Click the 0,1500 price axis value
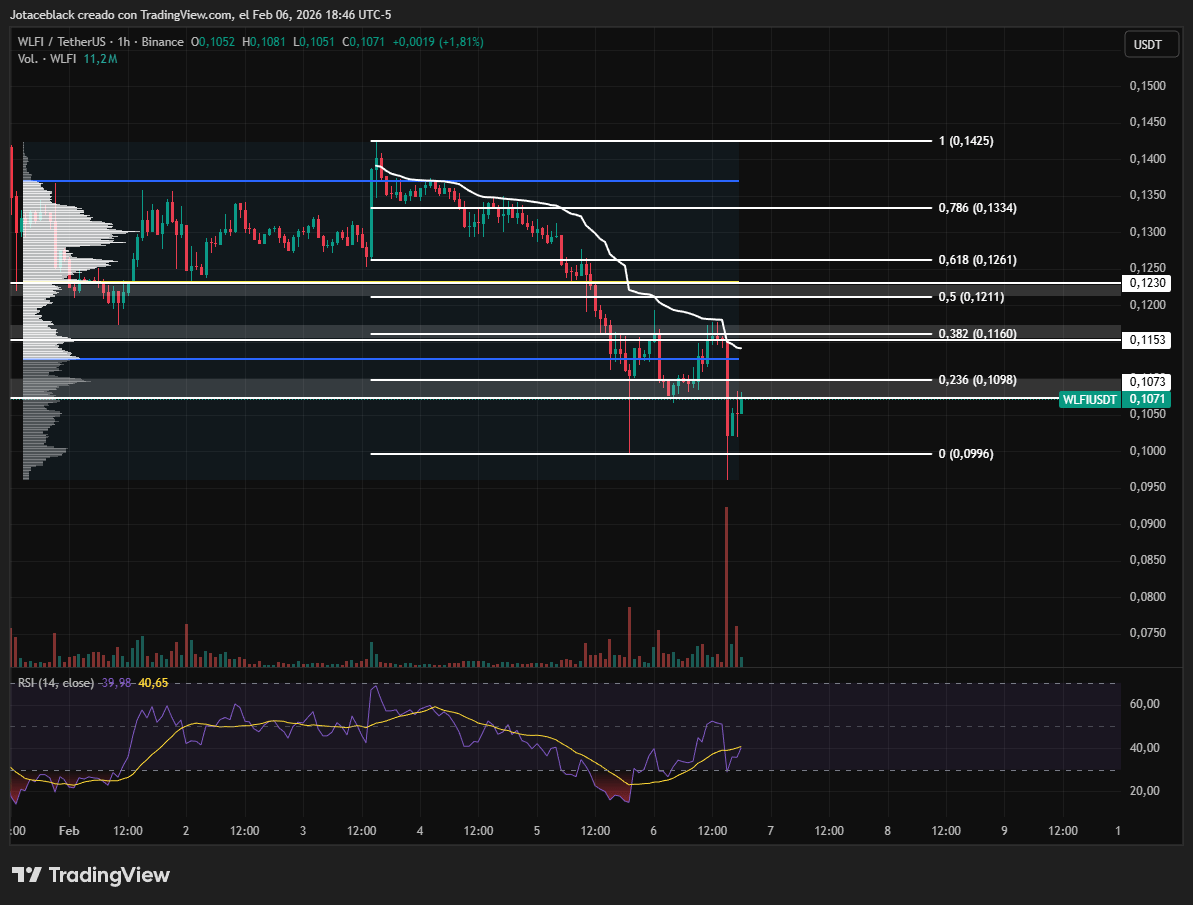The height and width of the screenshot is (905, 1193). (1146, 86)
